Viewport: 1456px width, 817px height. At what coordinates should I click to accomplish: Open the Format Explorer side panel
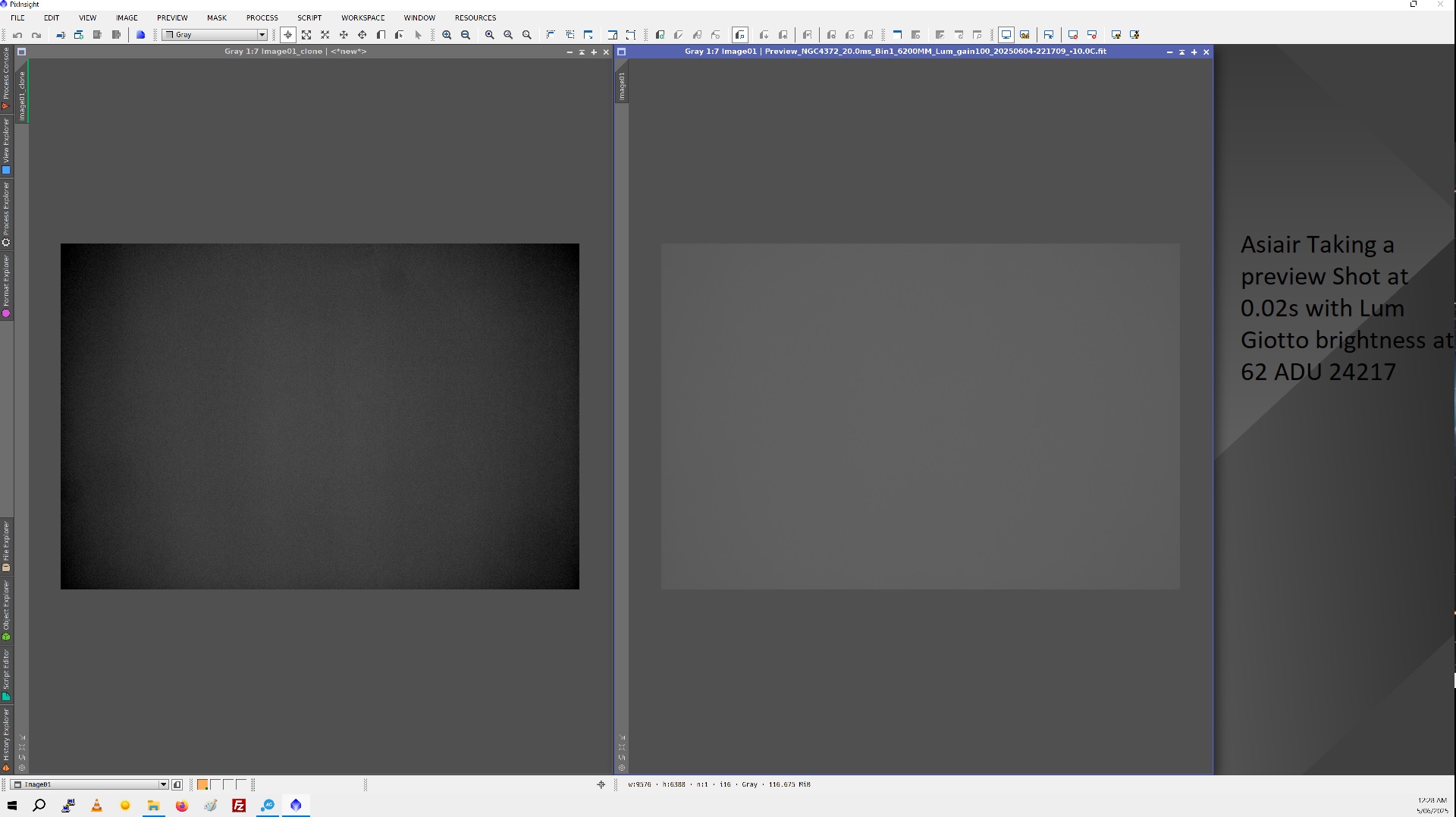pos(6,286)
